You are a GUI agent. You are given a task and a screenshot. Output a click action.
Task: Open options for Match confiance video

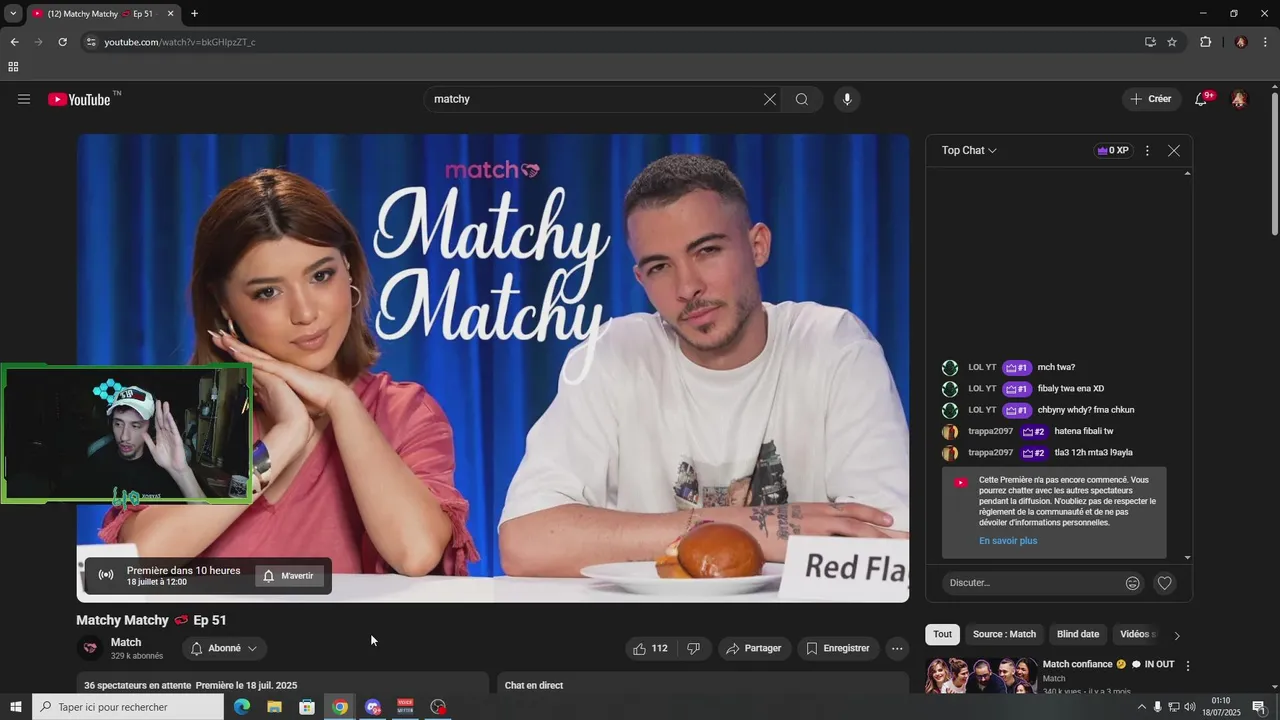1188,666
